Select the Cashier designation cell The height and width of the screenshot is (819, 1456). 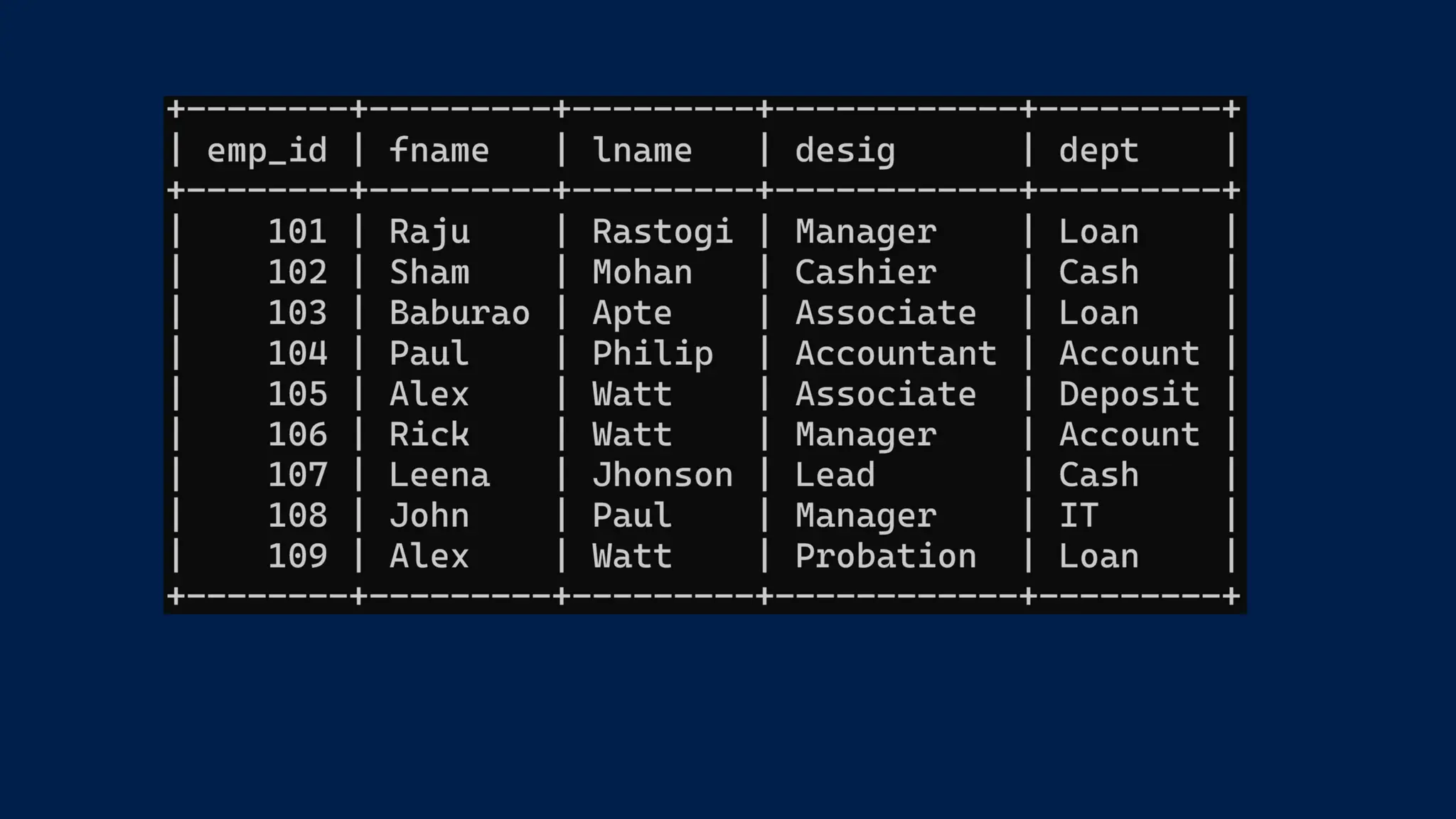[x=865, y=272]
